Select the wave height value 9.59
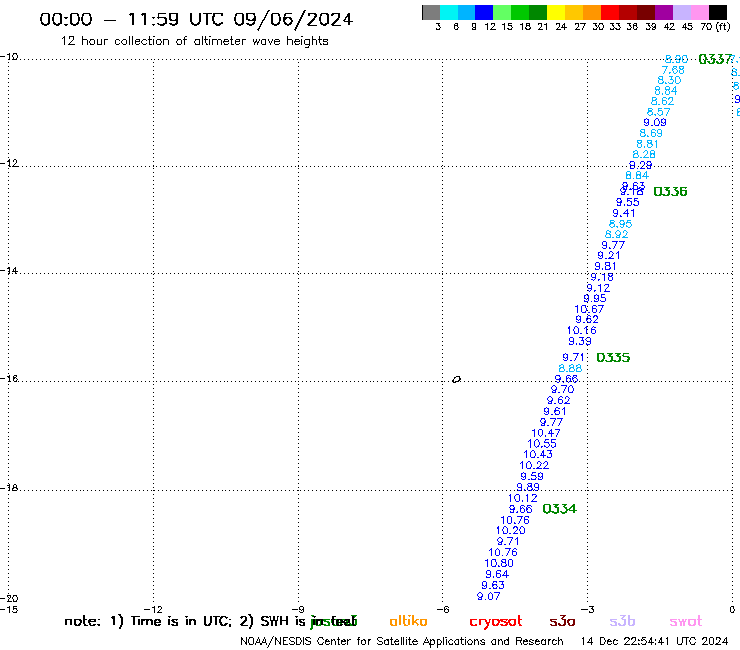Image resolution: width=740 pixels, height=650 pixels. click(x=532, y=476)
